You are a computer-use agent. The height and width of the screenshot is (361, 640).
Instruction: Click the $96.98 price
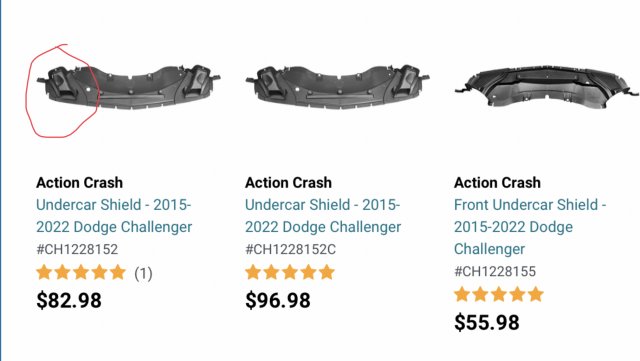278,301
